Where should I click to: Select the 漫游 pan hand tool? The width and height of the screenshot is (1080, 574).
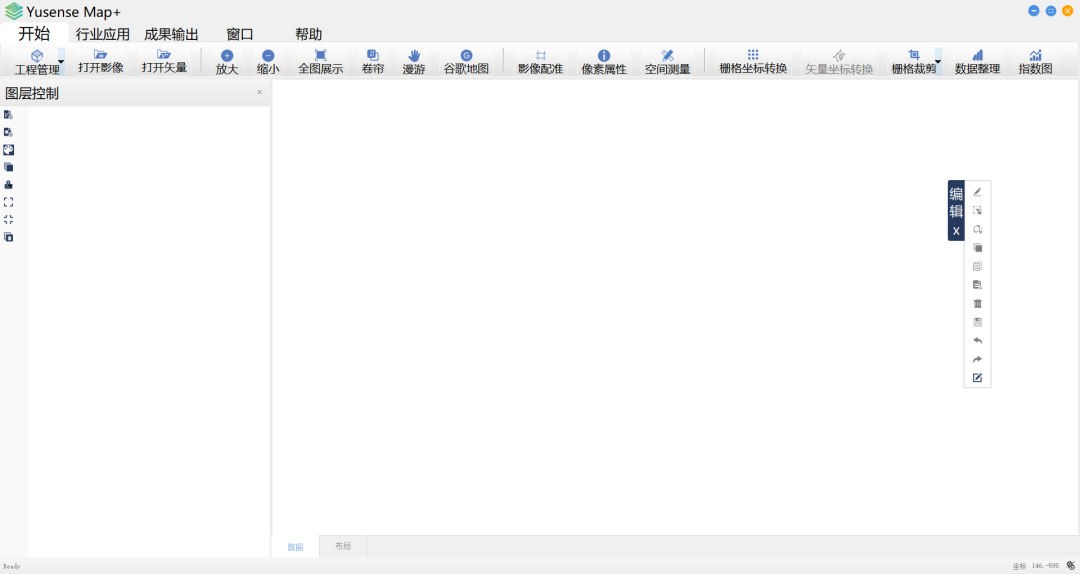pos(414,62)
